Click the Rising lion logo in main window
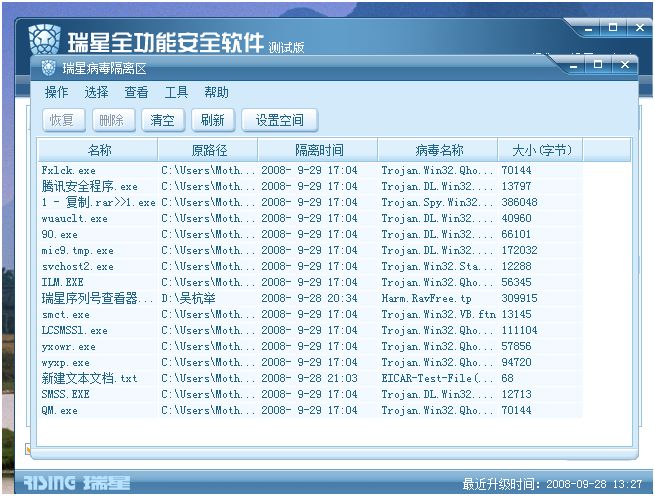655x496 pixels. pyautogui.click(x=45, y=40)
